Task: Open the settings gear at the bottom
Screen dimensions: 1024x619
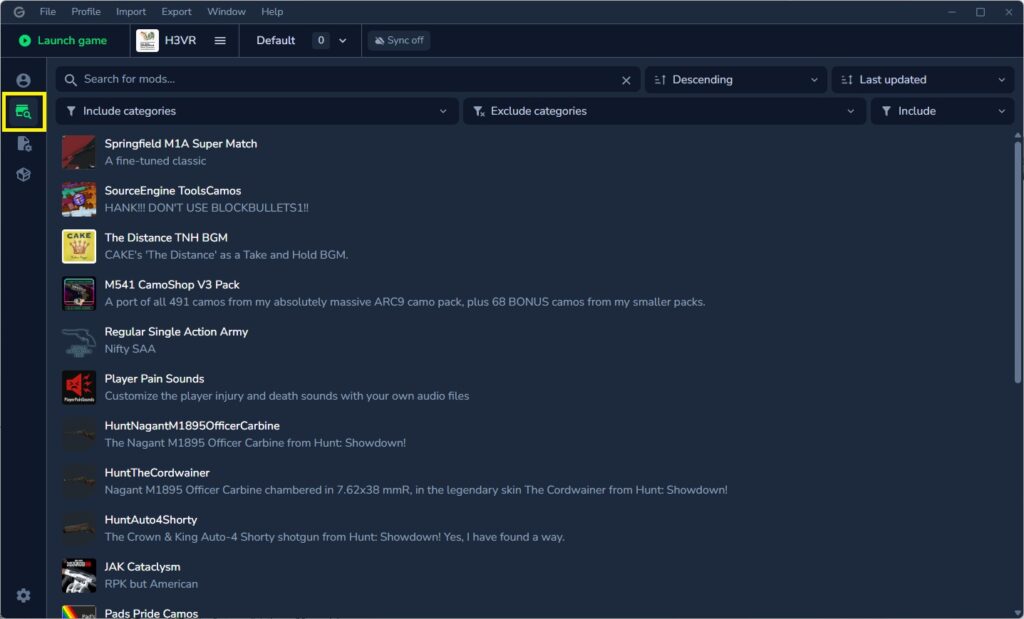Action: tap(22, 595)
